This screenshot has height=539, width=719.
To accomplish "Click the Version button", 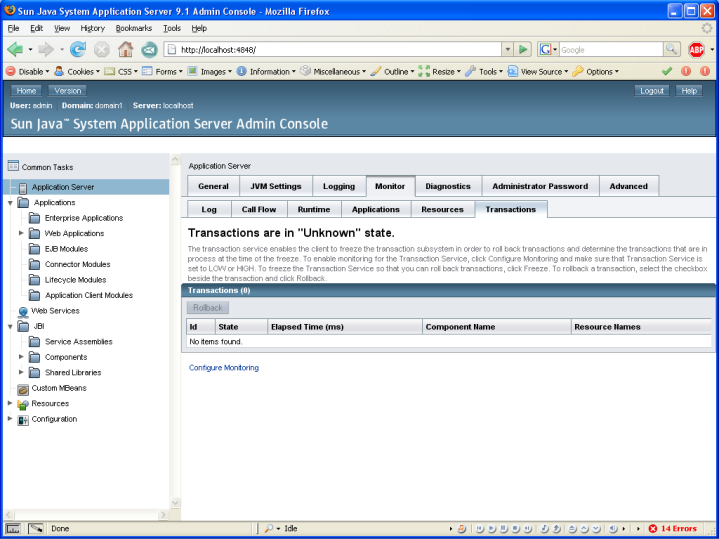I will click(67, 91).
